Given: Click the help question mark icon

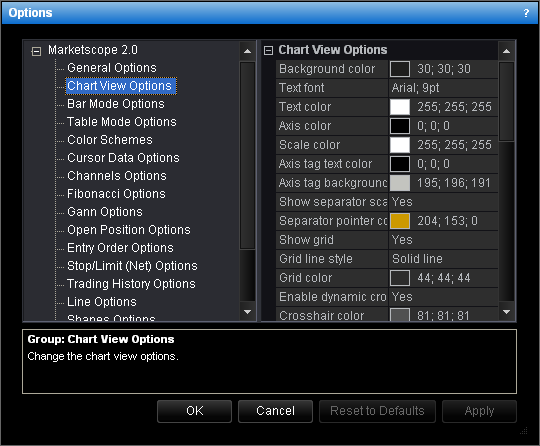Looking at the screenshot, I should (x=526, y=13).
